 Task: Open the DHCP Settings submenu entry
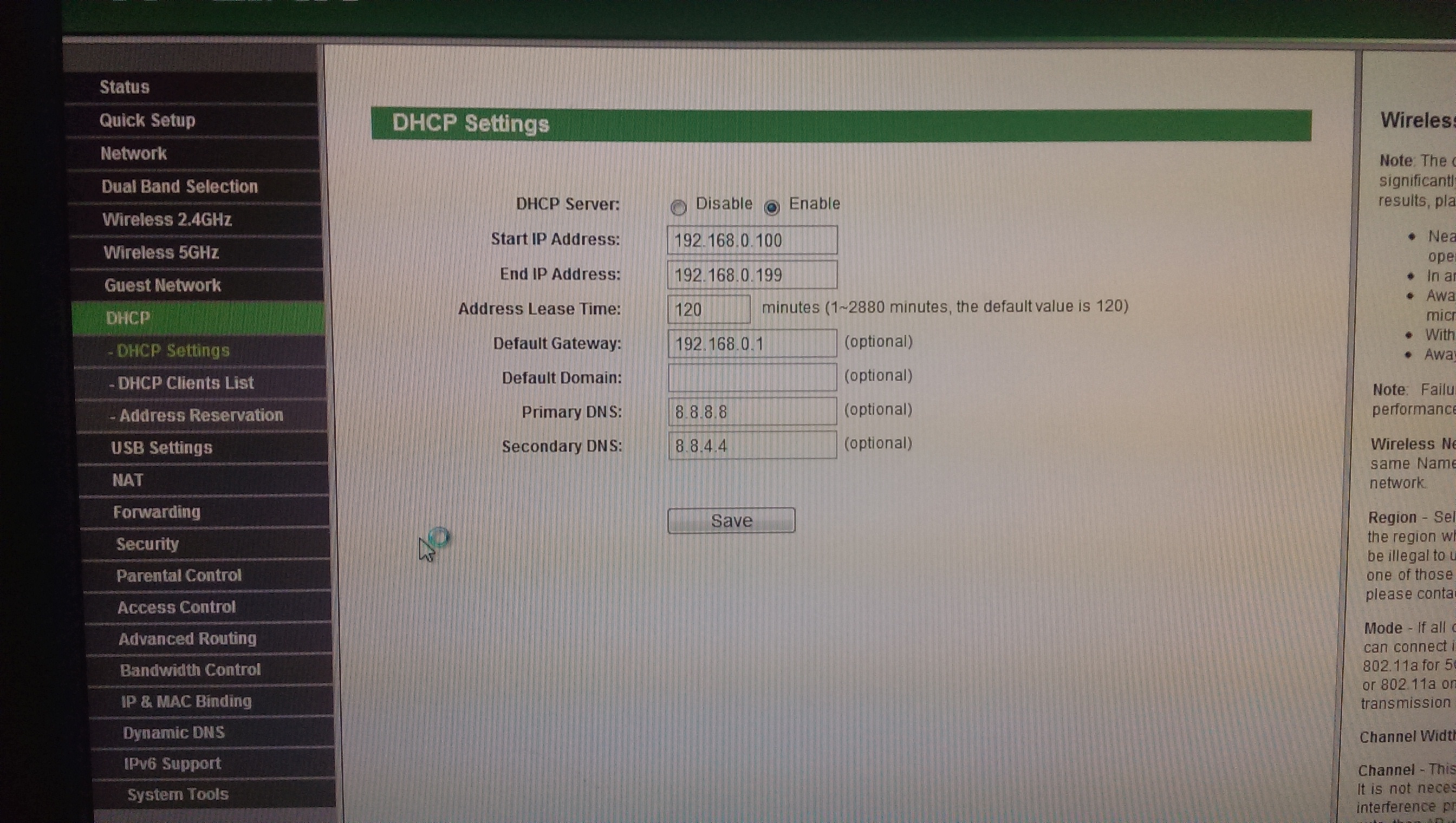169,350
